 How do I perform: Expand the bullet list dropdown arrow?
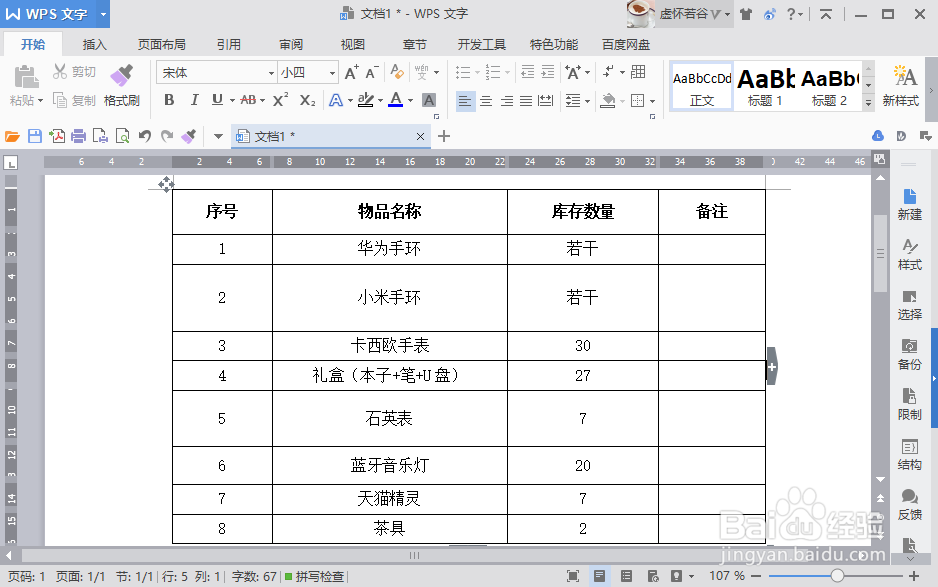[x=477, y=73]
